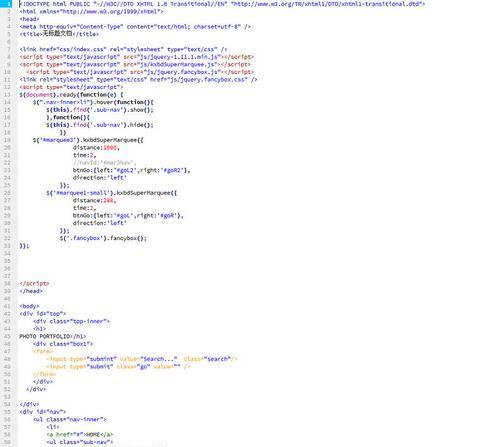Click the .nav-inner>li hover function line
Viewport: 500px width, 447px height.
point(93,102)
